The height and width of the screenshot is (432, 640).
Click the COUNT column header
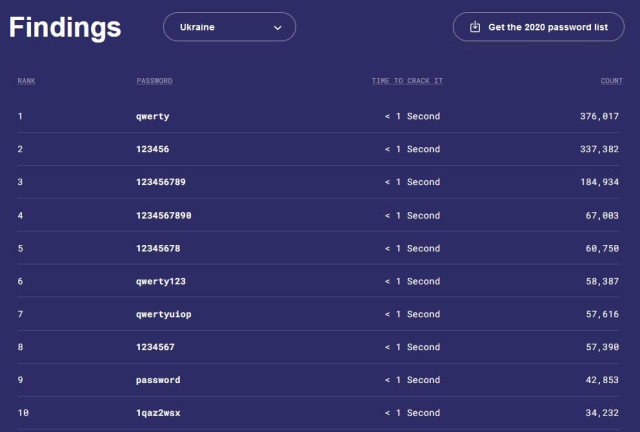click(x=611, y=80)
